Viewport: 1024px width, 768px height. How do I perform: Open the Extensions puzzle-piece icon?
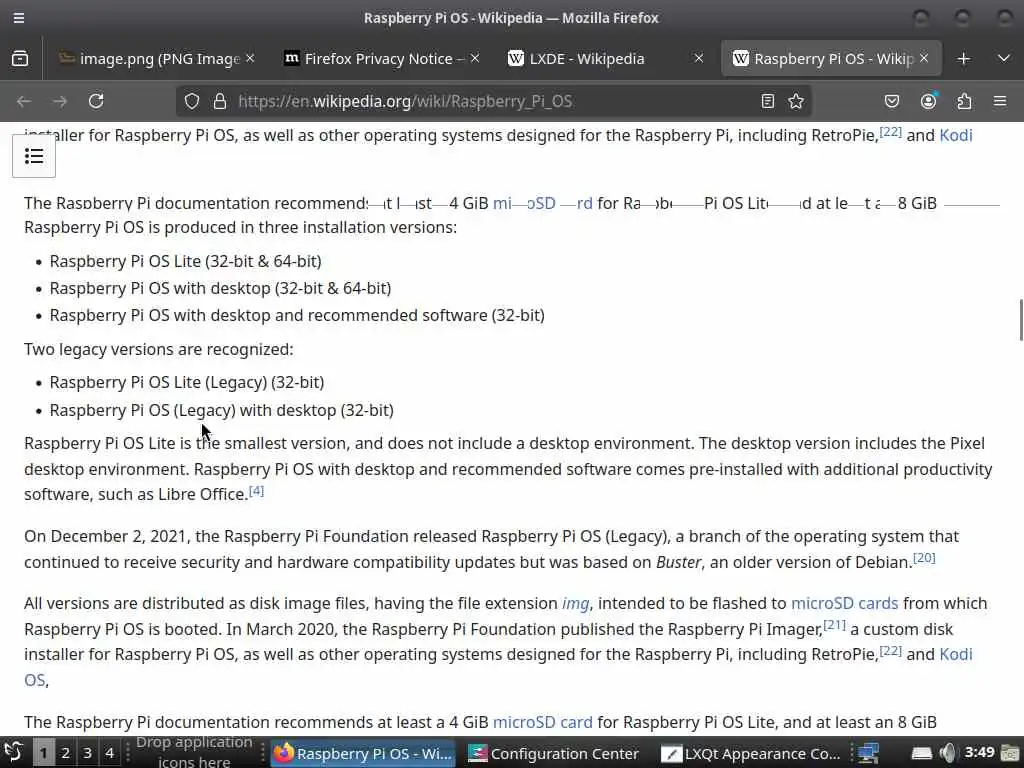964,101
